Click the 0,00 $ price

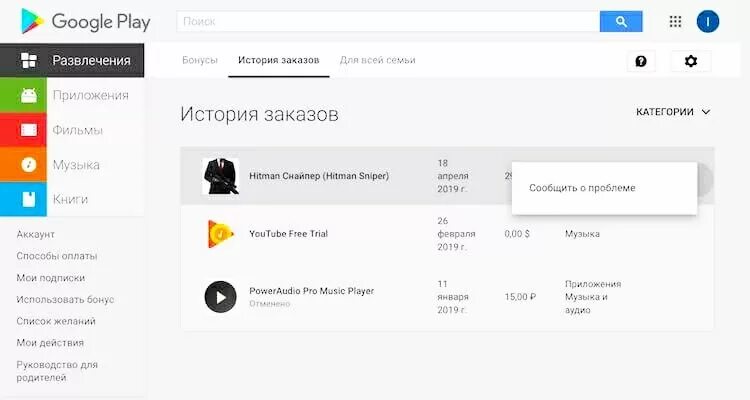(517, 234)
